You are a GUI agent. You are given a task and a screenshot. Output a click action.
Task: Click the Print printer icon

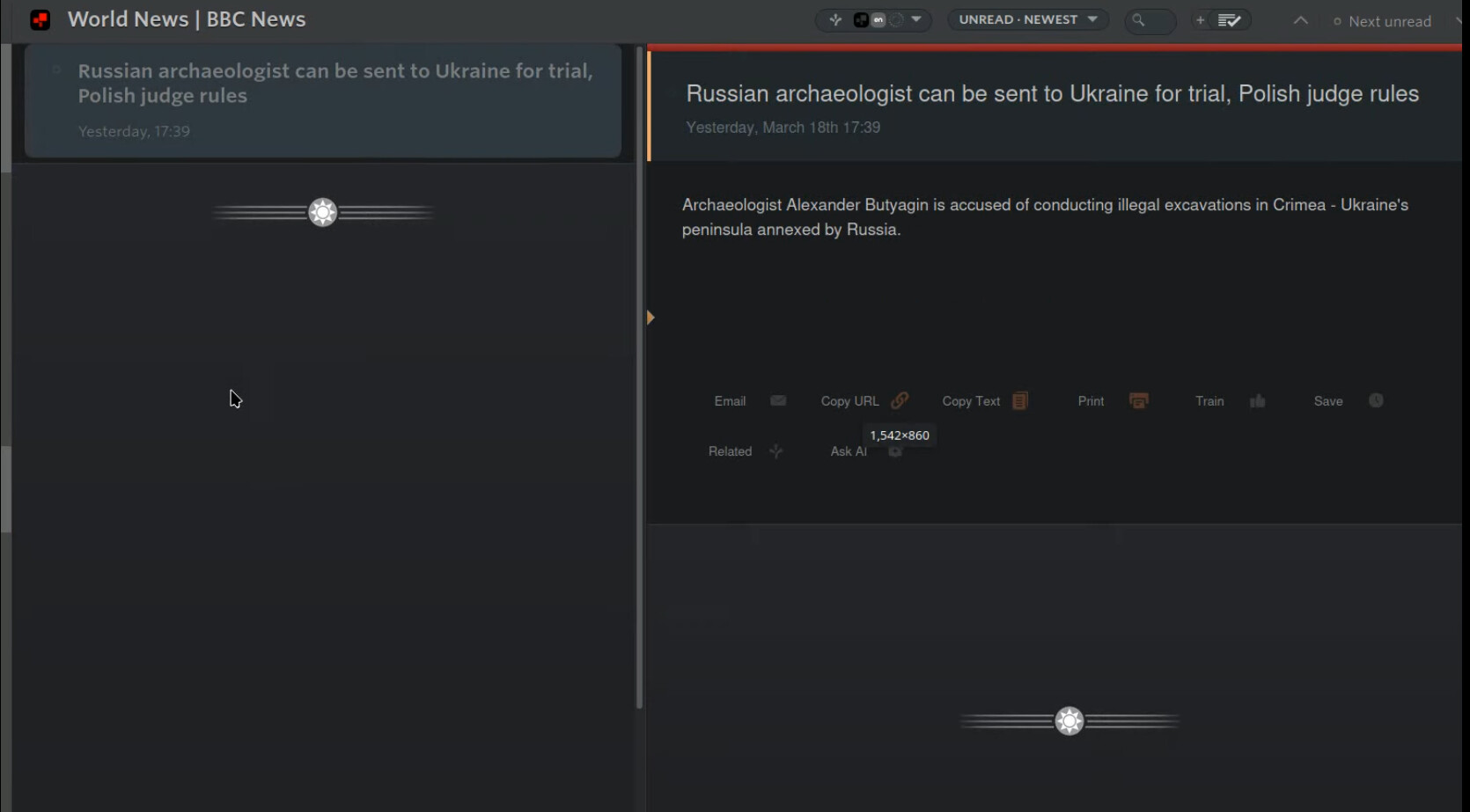(x=1138, y=401)
